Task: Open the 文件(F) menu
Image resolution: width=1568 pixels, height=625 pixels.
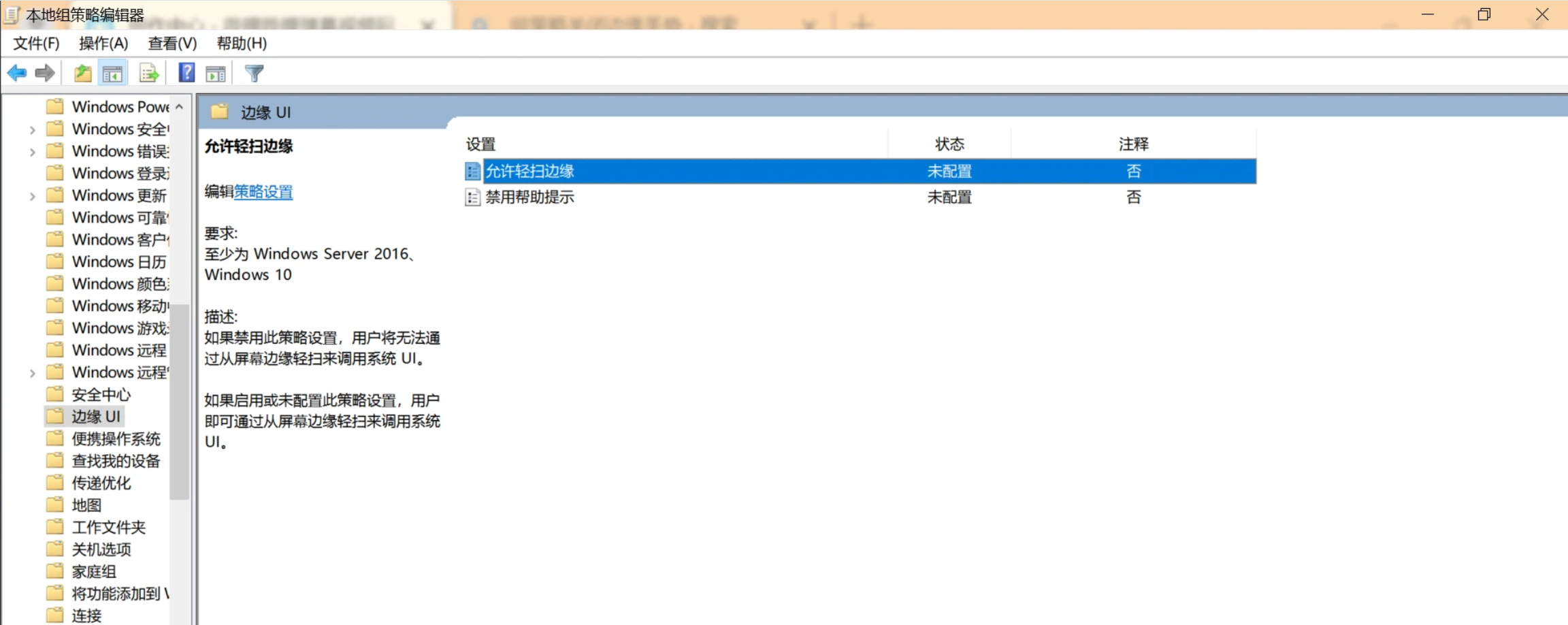Action: pos(37,44)
